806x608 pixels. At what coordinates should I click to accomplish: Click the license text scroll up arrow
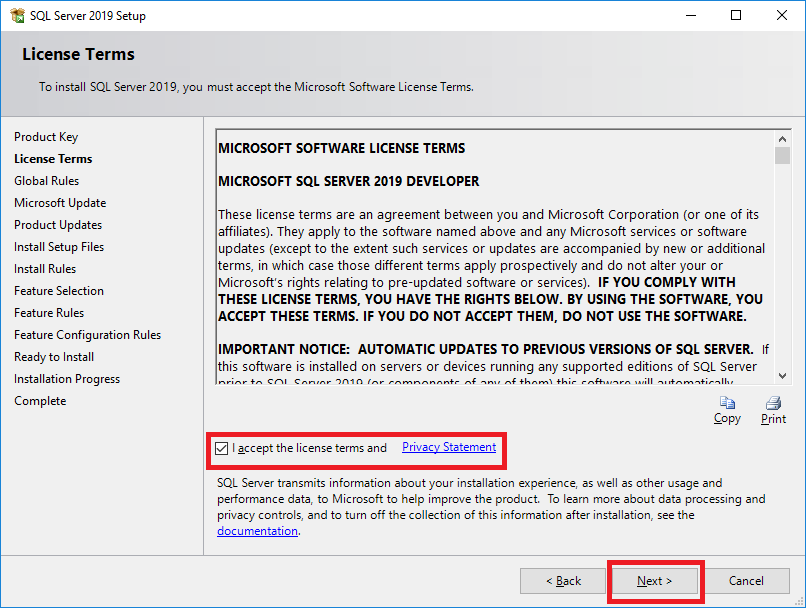[782, 139]
